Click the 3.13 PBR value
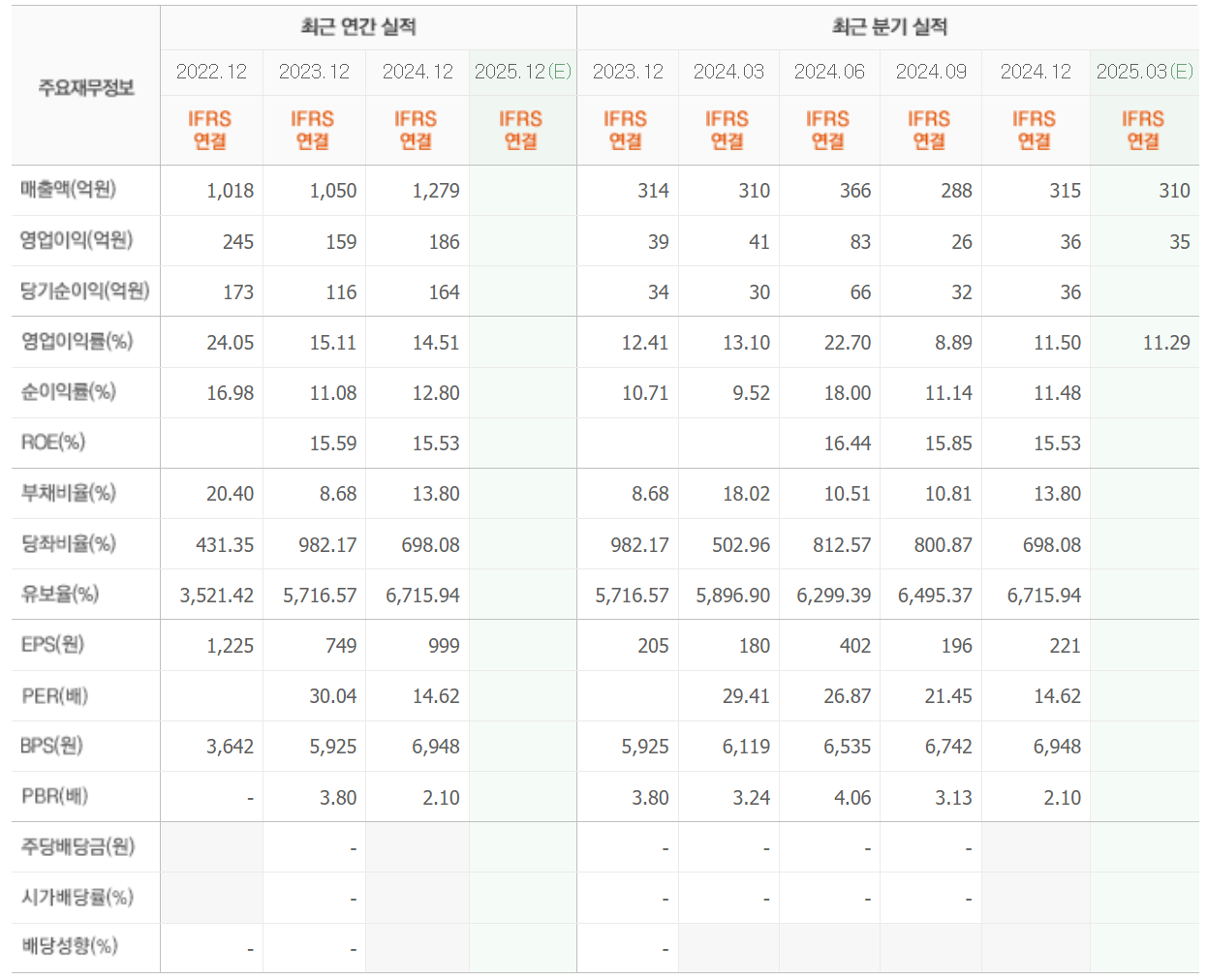Image resolution: width=1207 pixels, height=980 pixels. [x=953, y=798]
